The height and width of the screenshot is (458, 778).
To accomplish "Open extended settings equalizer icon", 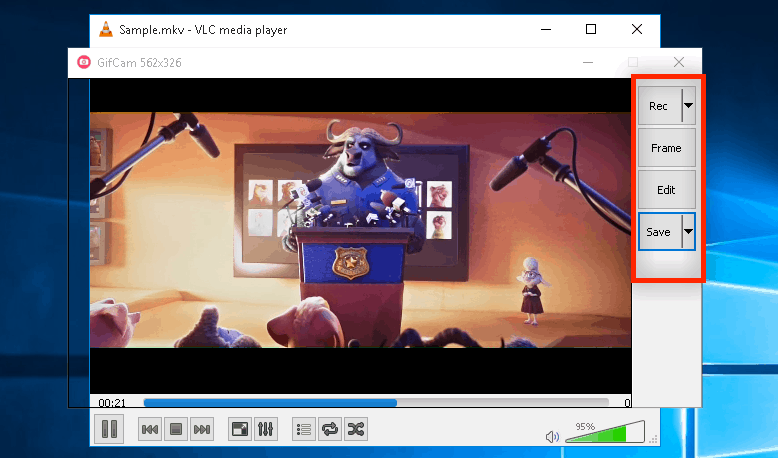I will click(265, 430).
